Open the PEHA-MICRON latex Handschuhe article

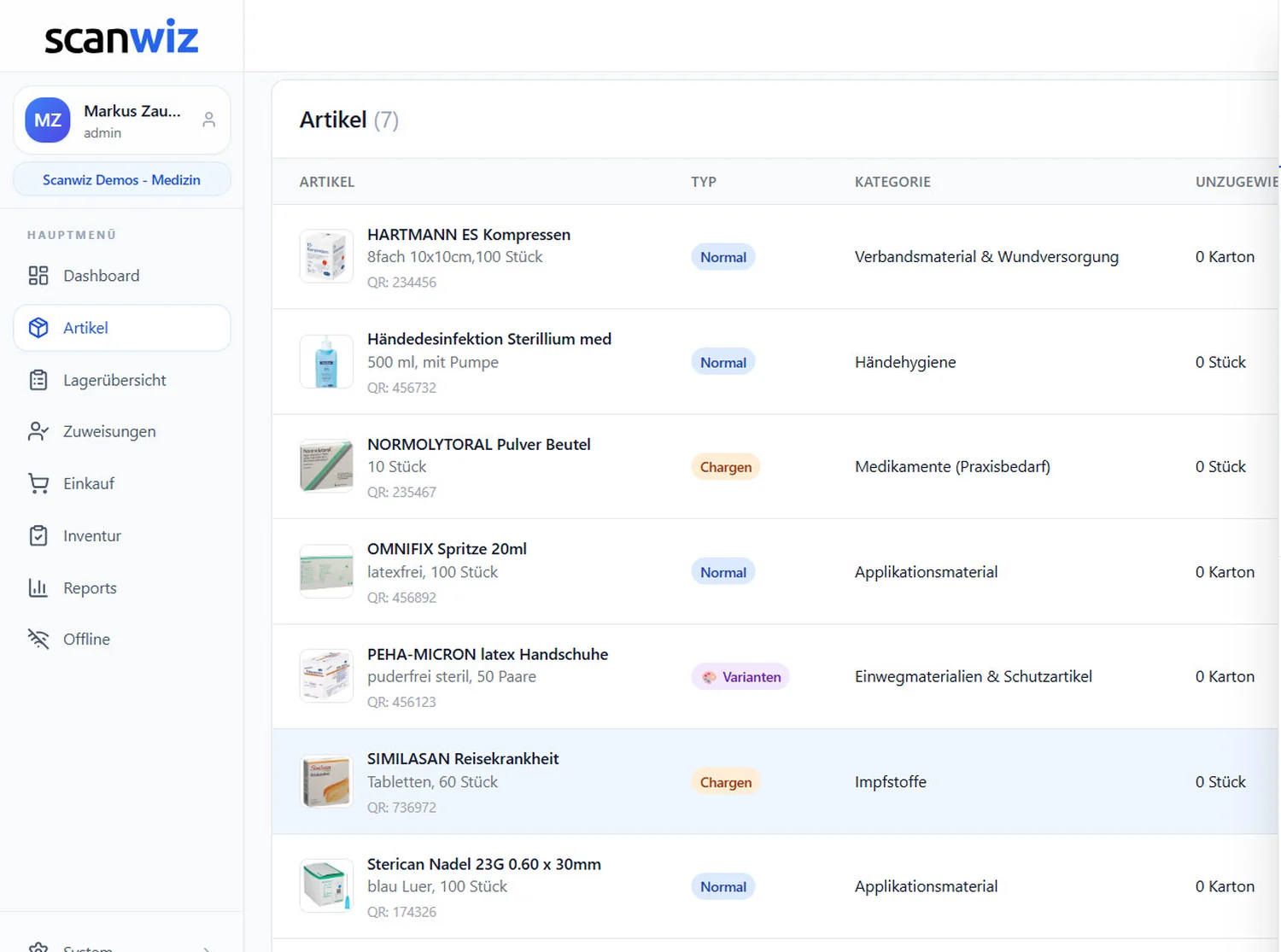(x=488, y=654)
